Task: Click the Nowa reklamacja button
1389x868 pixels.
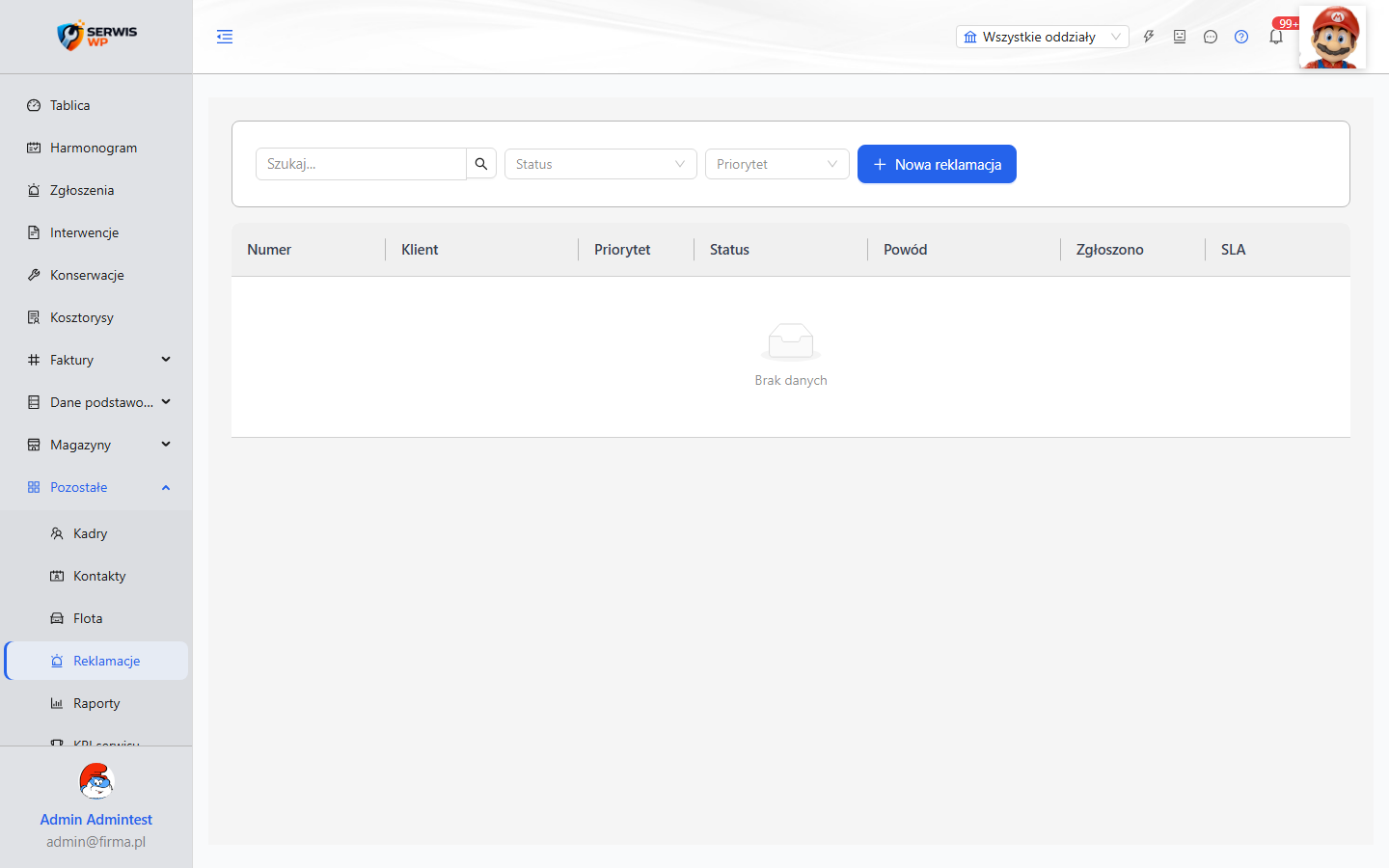Action: (x=937, y=164)
